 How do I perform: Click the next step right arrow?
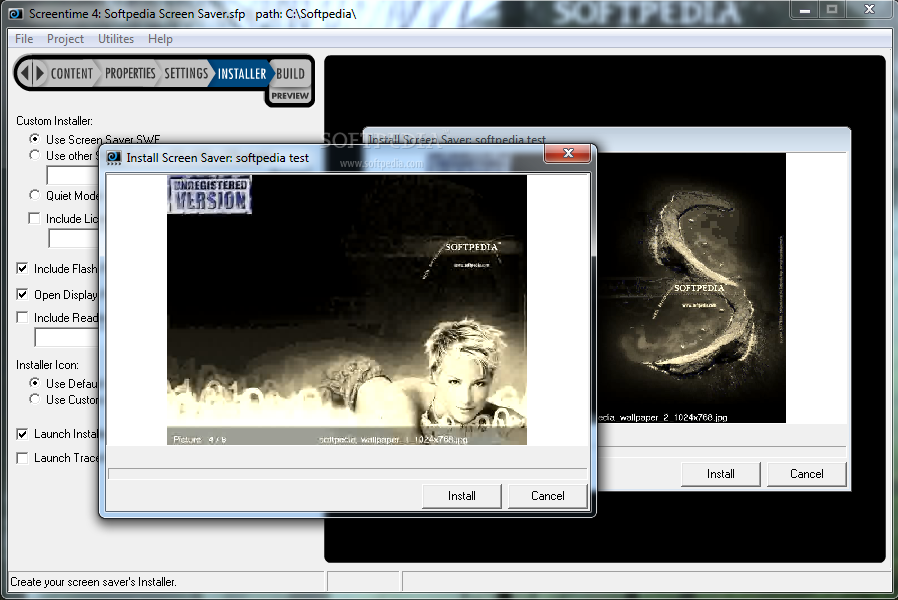[40, 73]
